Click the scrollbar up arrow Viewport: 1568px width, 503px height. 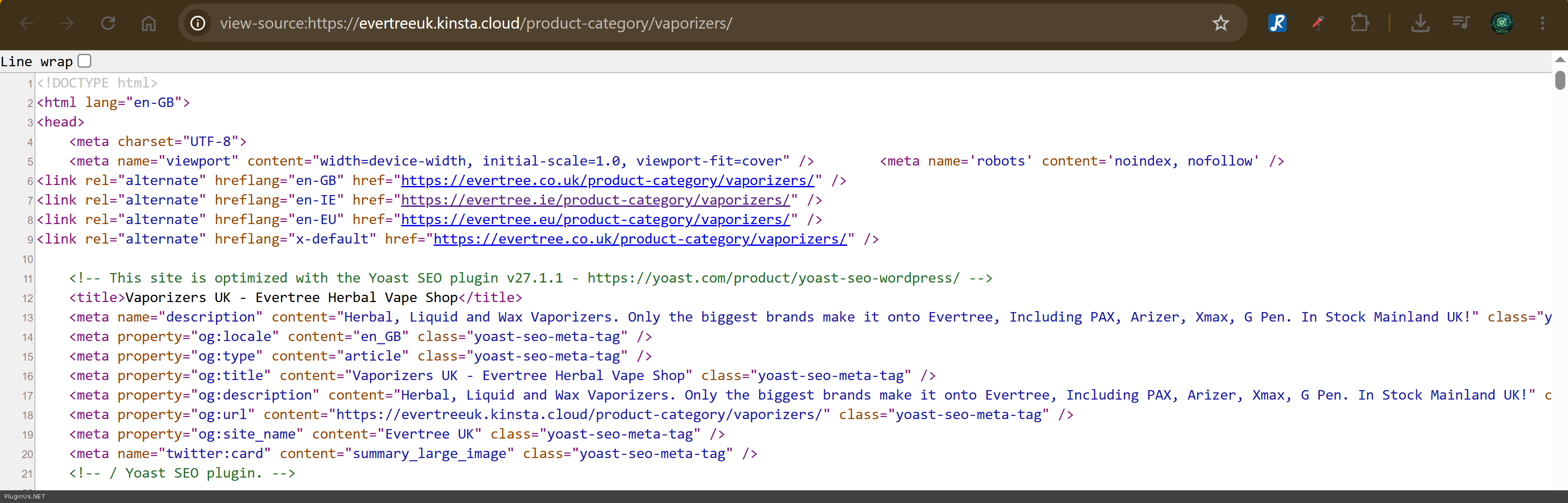1559,59
